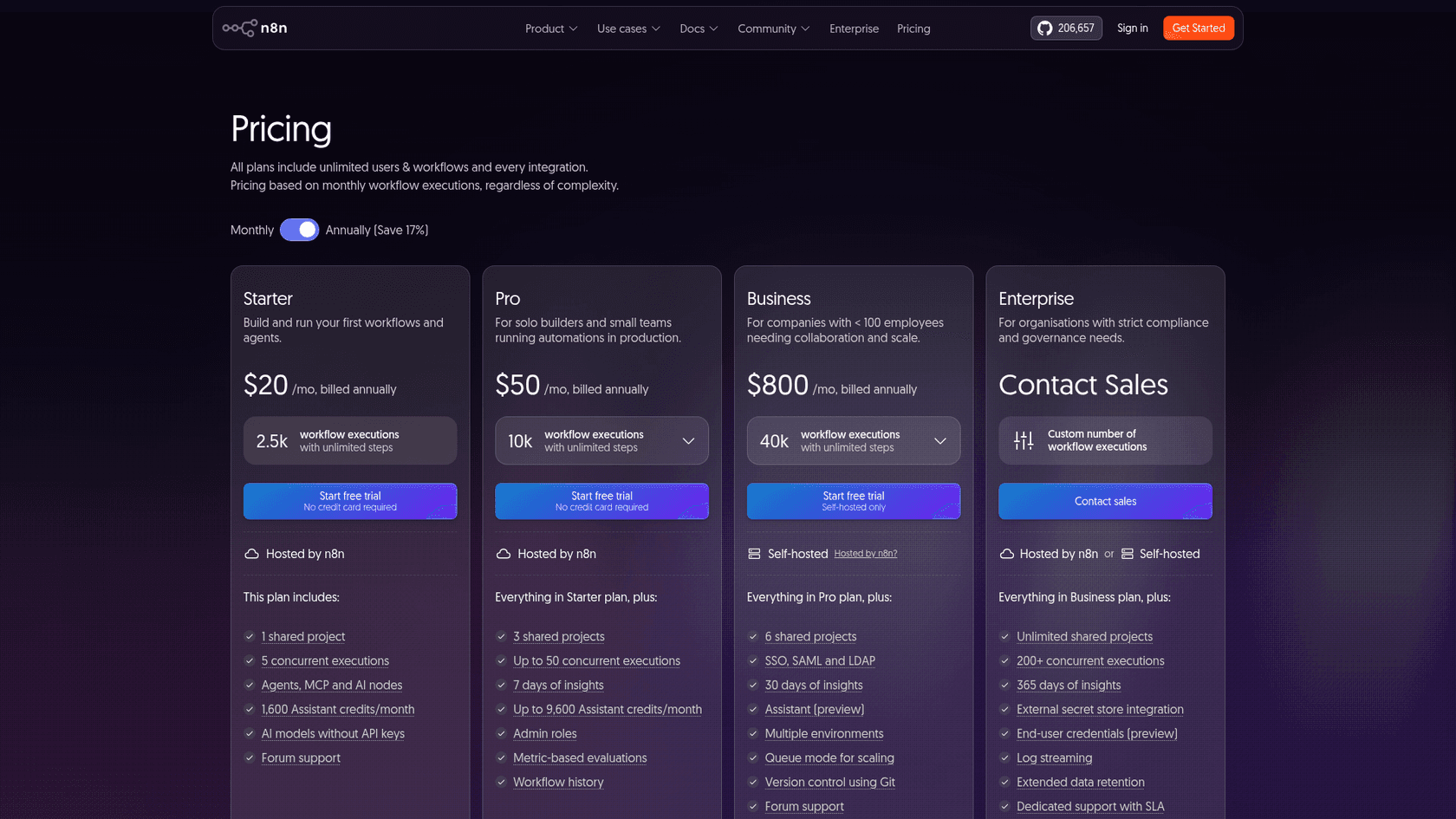This screenshot has width=1456, height=819.
Task: Toggle Monthly/Annually billing switch
Action: 299,230
